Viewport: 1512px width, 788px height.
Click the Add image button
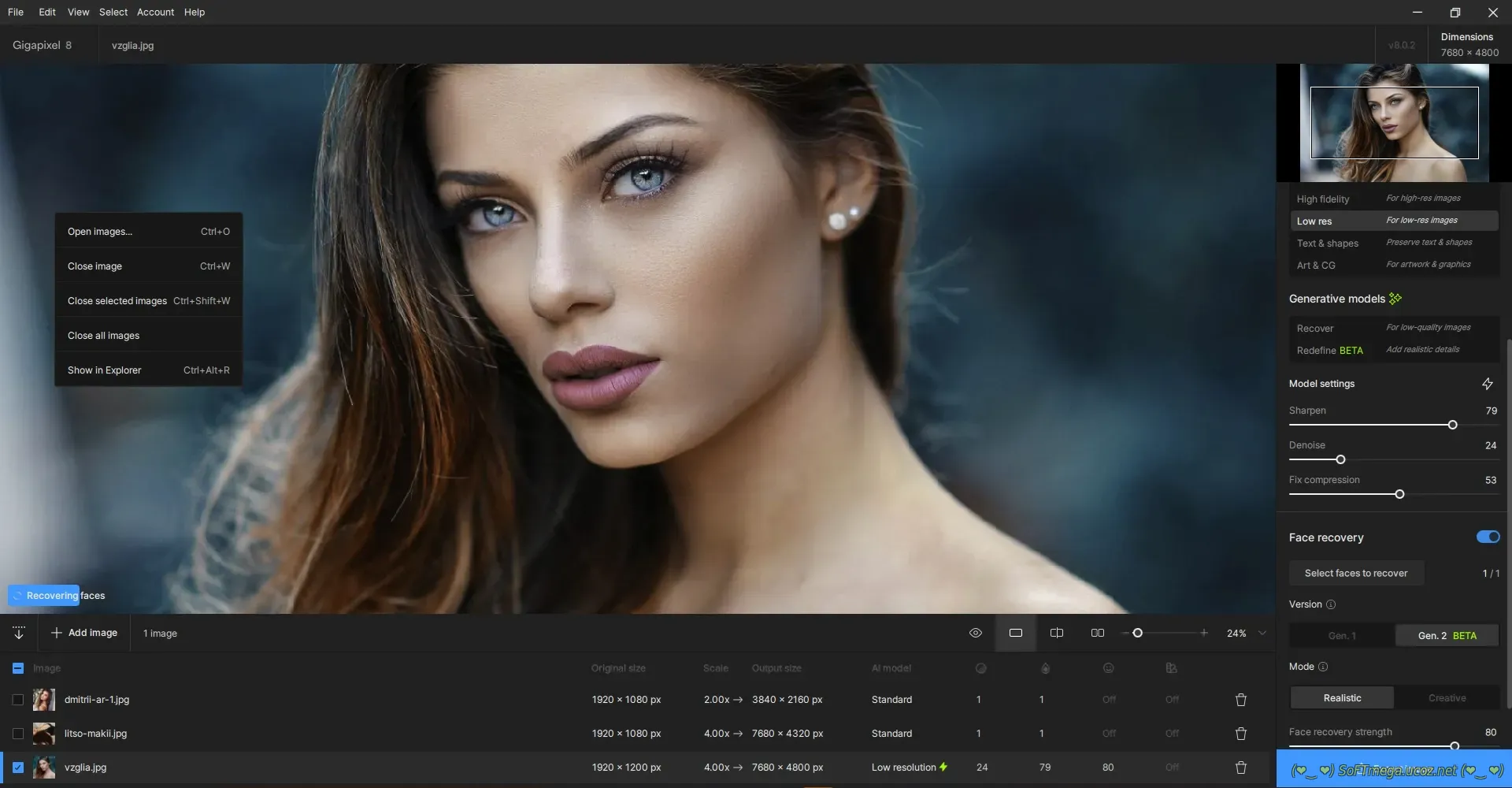pyautogui.click(x=84, y=634)
